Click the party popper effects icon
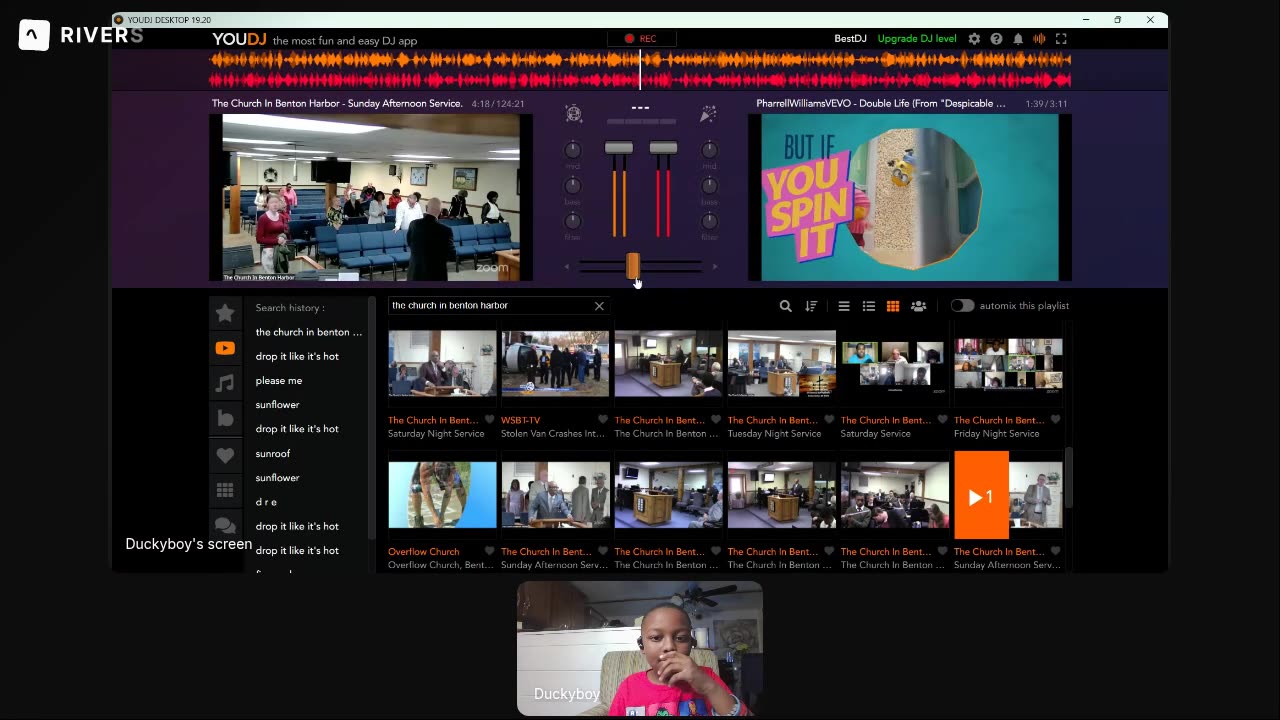 tap(708, 114)
